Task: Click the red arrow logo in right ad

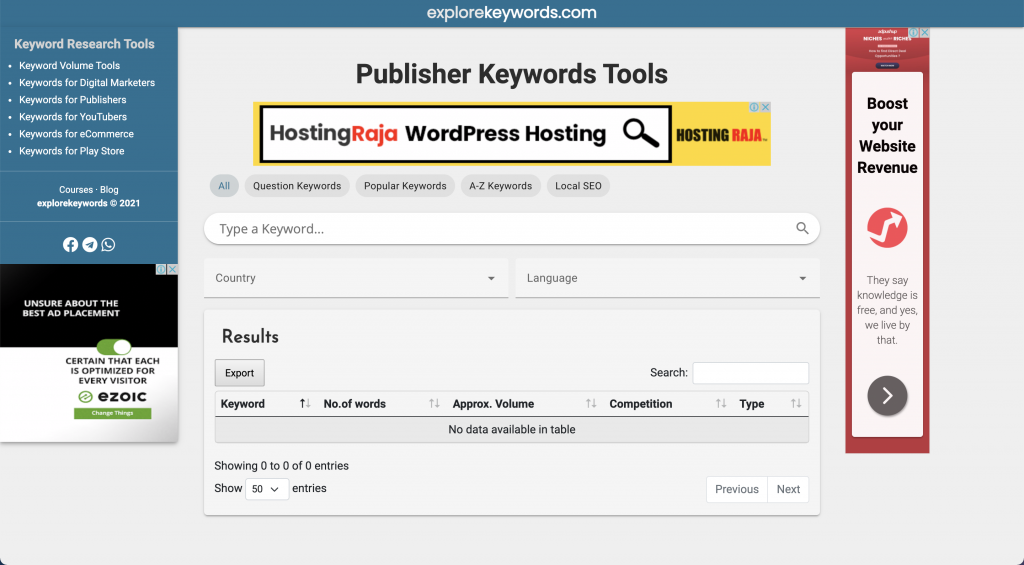Action: tap(887, 227)
